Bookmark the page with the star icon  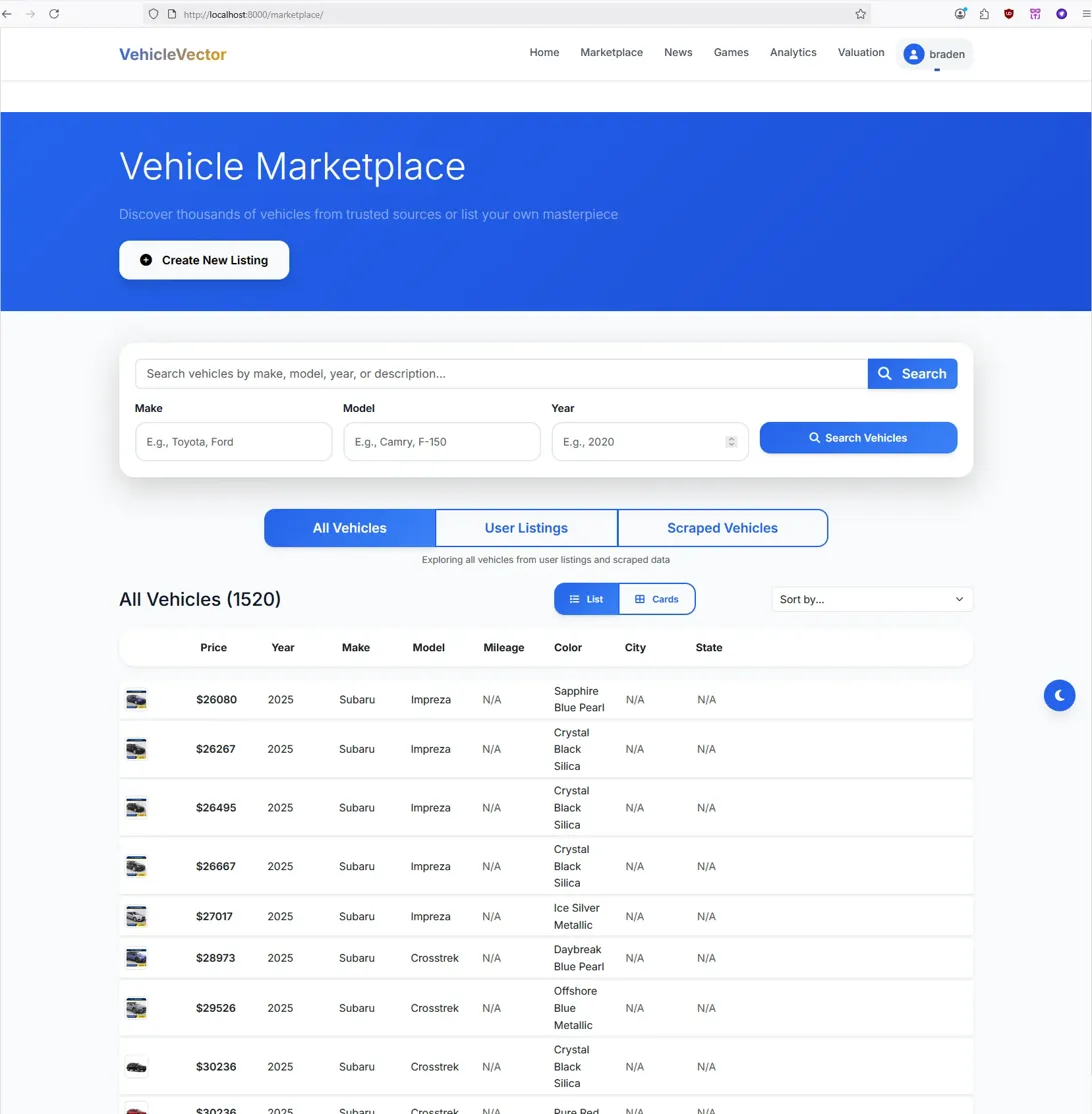click(x=859, y=14)
